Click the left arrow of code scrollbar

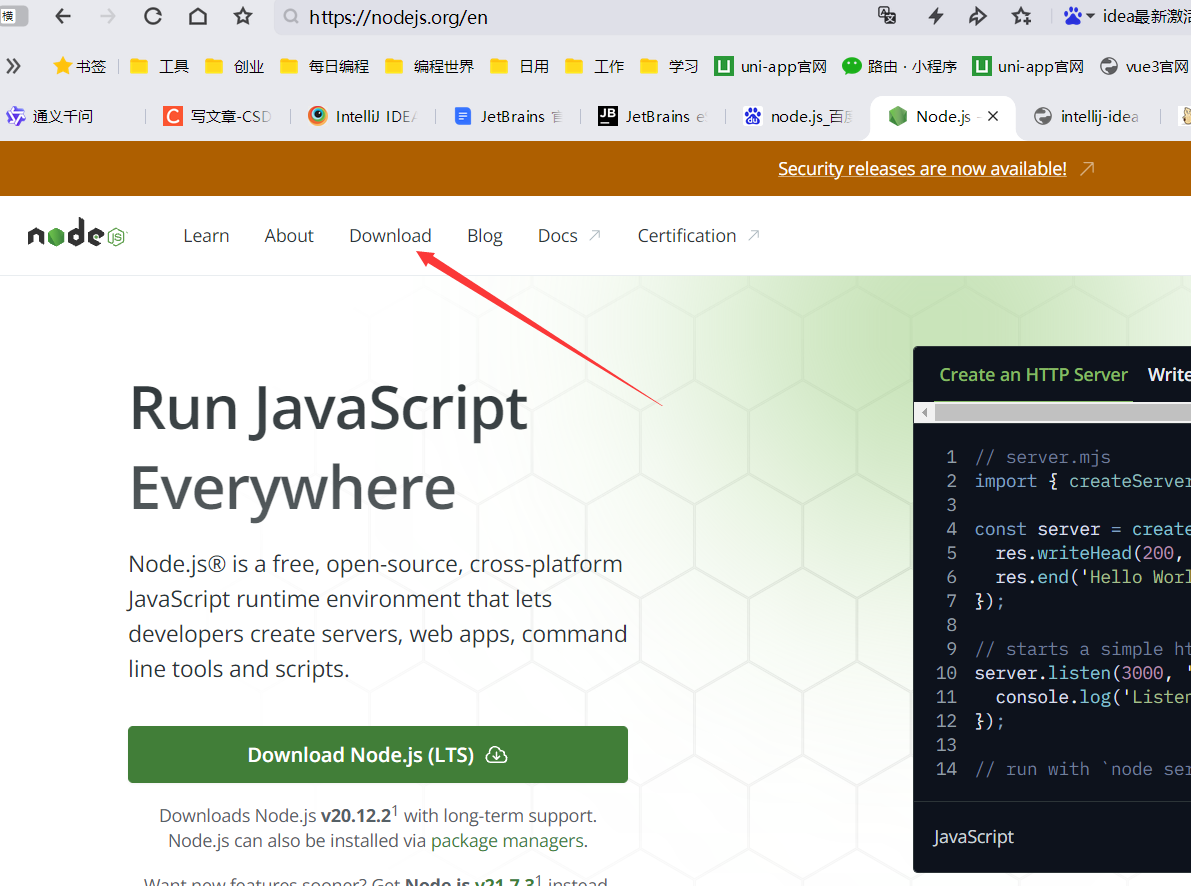coord(924,413)
